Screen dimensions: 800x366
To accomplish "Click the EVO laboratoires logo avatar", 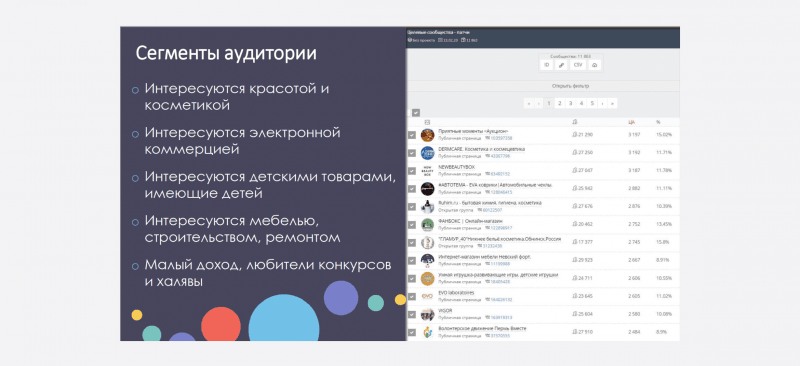I will click(428, 297).
